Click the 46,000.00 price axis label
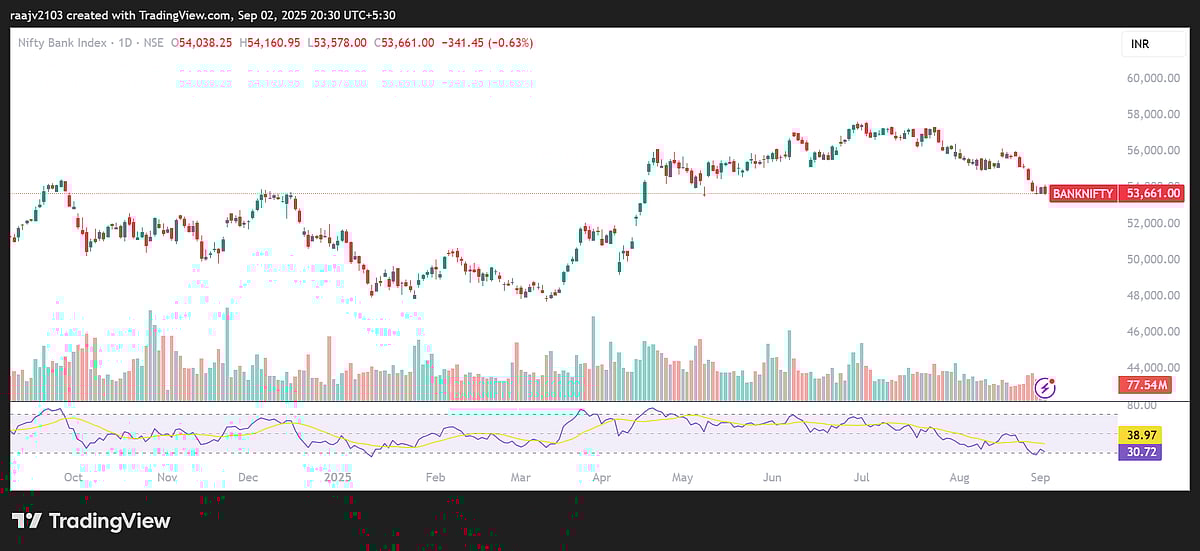The height and width of the screenshot is (551, 1200). click(1153, 331)
